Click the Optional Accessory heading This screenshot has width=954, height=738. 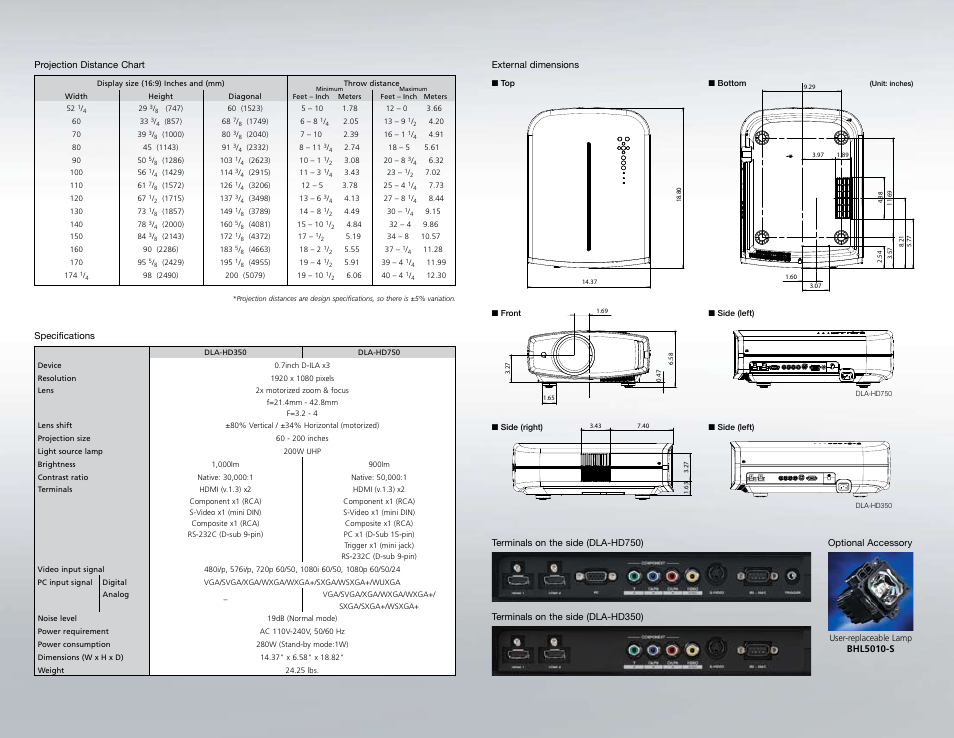click(869, 543)
